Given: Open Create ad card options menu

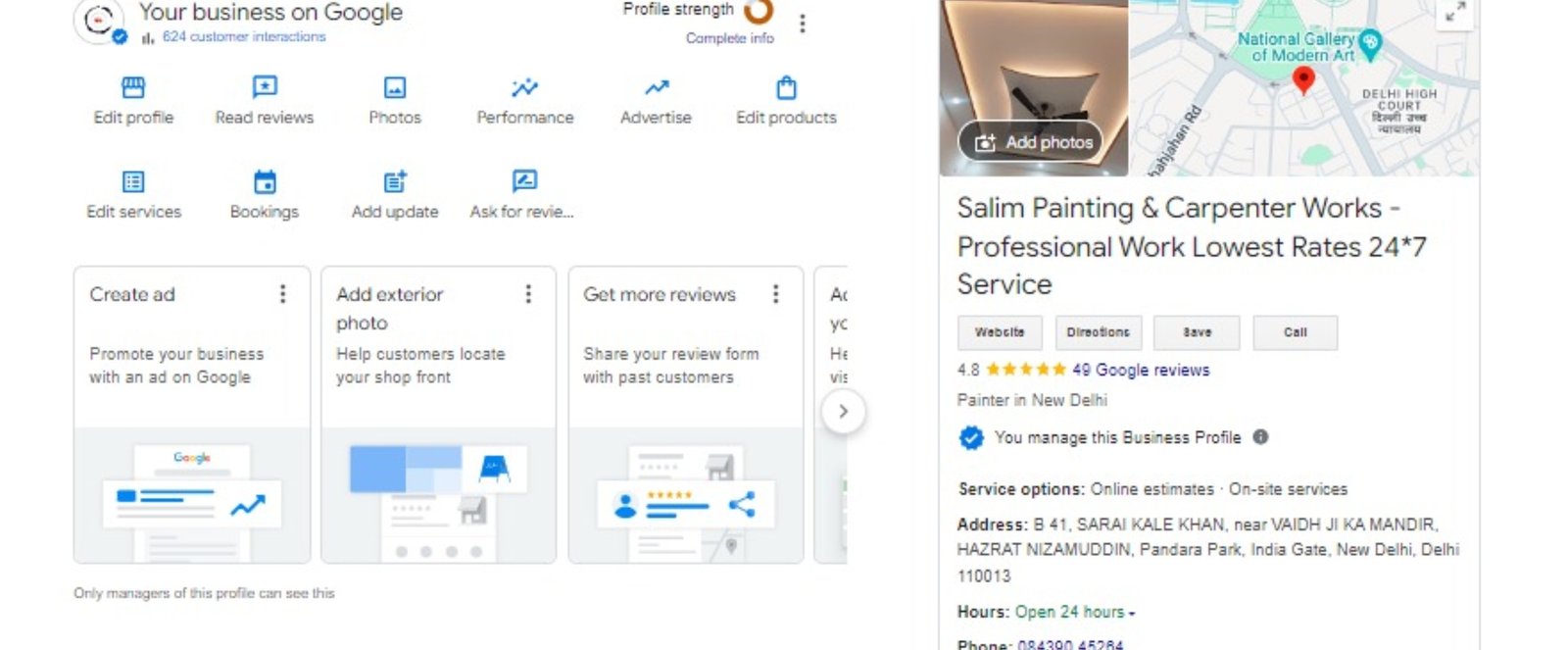Looking at the screenshot, I should (283, 294).
